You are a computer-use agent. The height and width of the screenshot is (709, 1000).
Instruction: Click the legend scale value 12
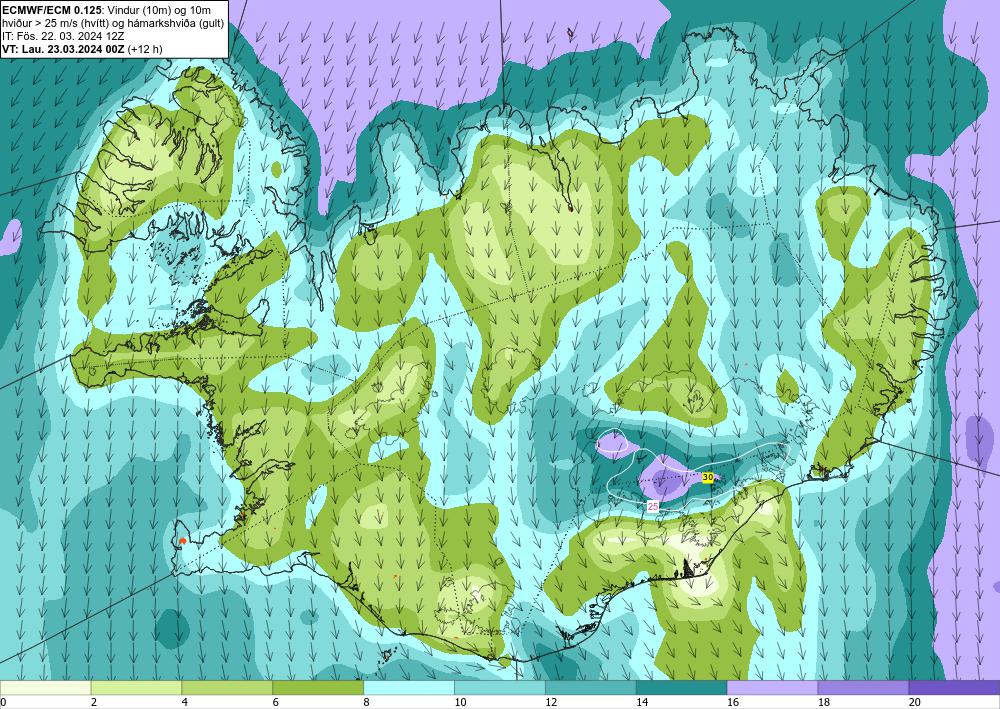coord(550,702)
